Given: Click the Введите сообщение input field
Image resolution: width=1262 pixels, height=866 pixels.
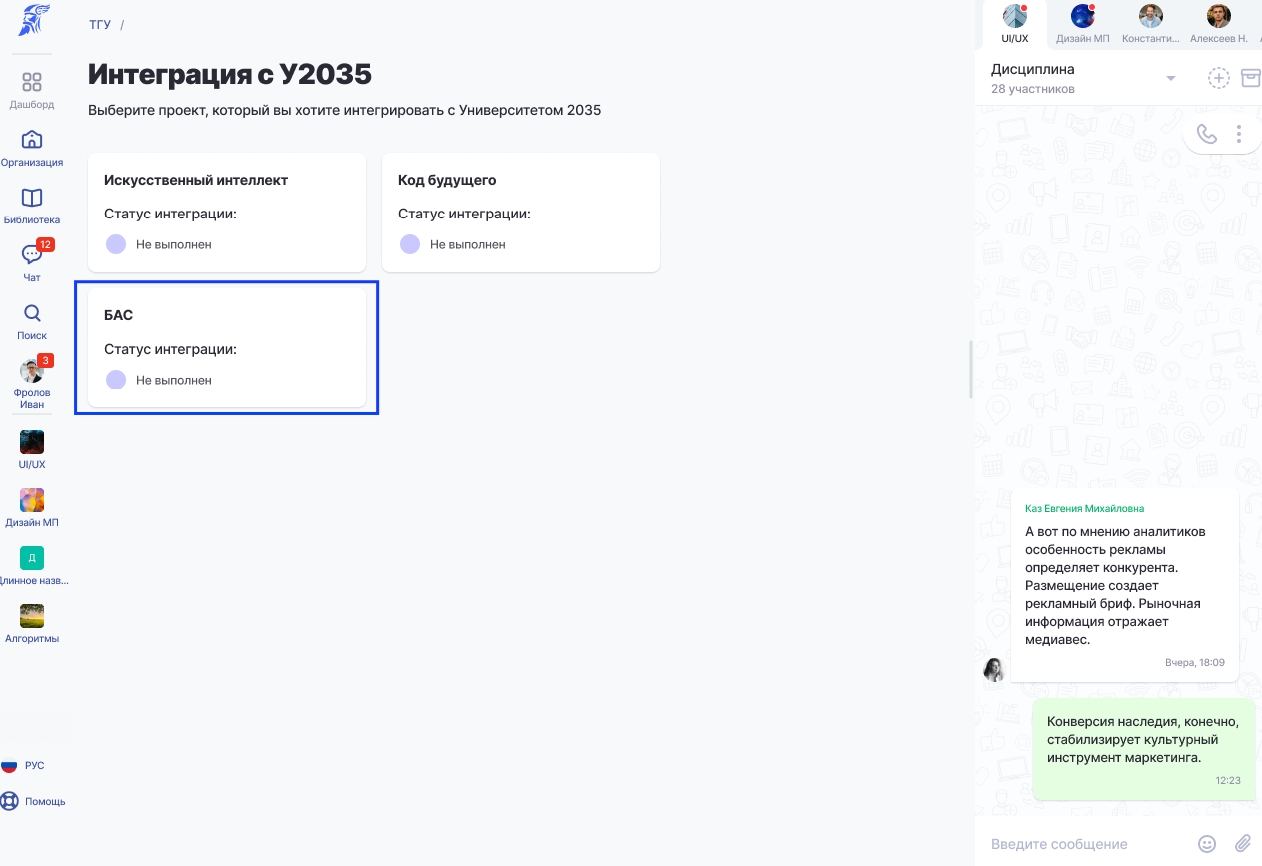Looking at the screenshot, I should pyautogui.click(x=1085, y=844).
